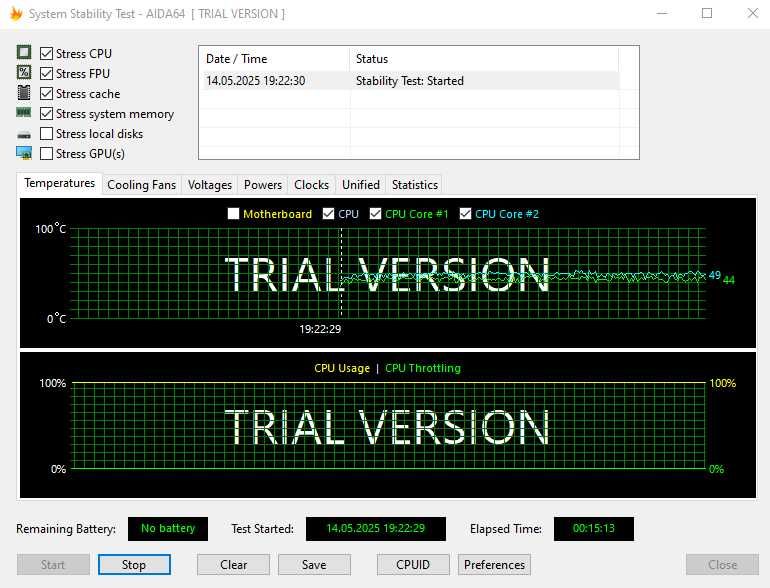Open the Preferences dialog
The height and width of the screenshot is (588, 770).
pyautogui.click(x=494, y=564)
